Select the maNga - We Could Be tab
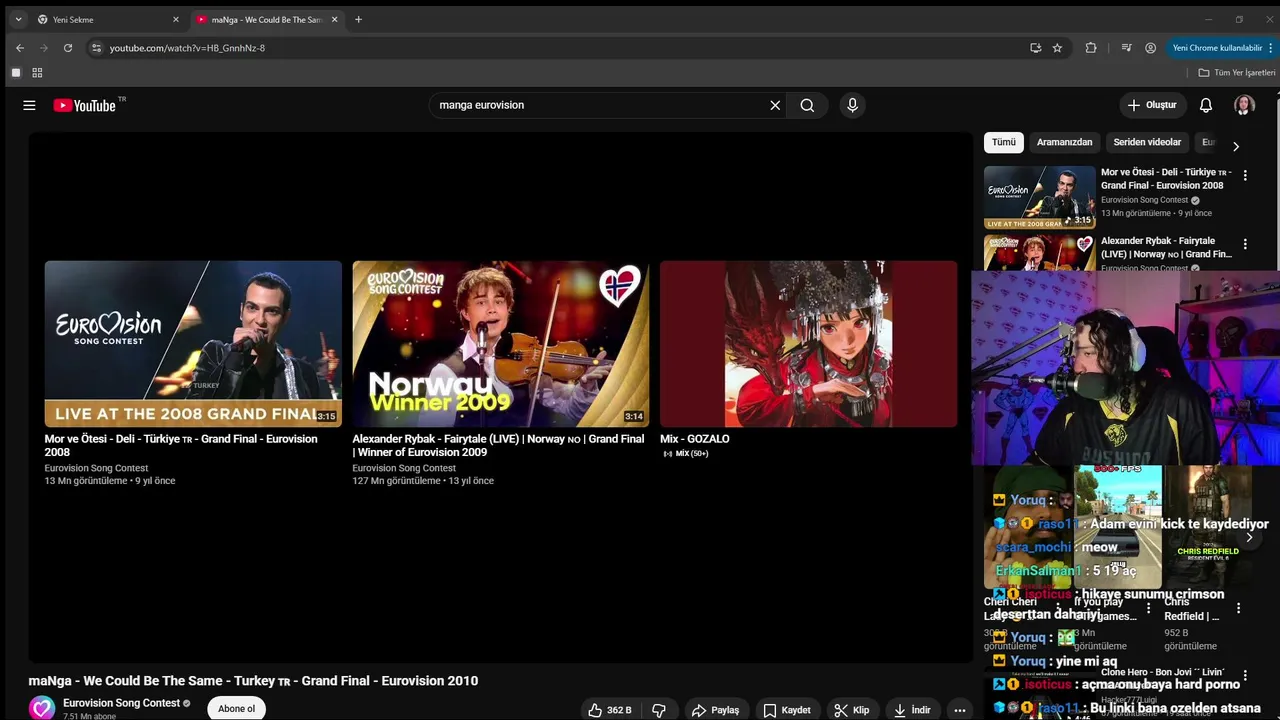 point(265,19)
